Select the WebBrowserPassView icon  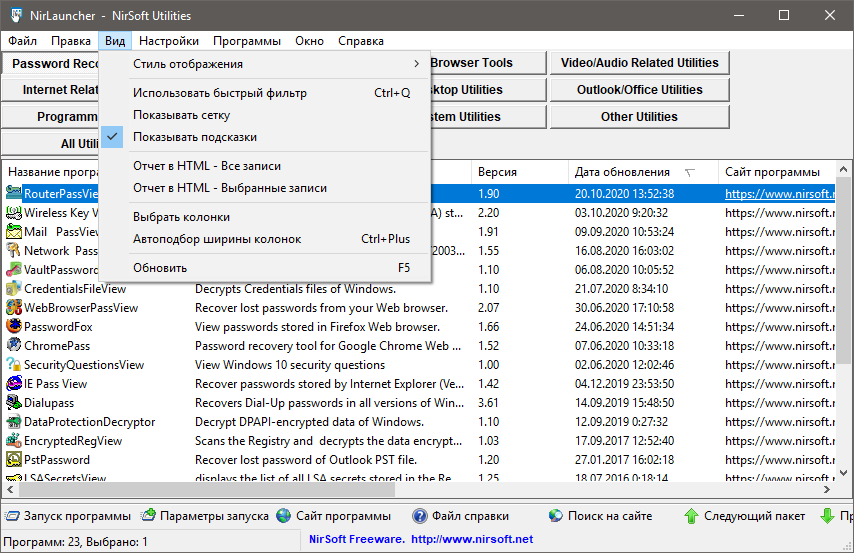pyautogui.click(x=14, y=307)
